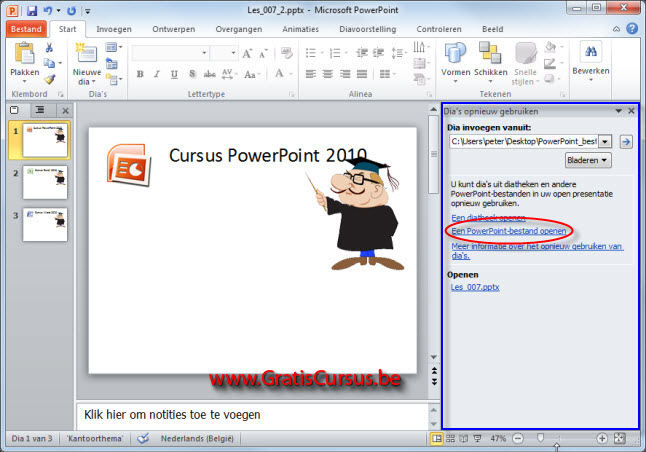The image size is (646, 452).
Task: Open Customize Quick Access Toolbar menu
Action: click(88, 11)
